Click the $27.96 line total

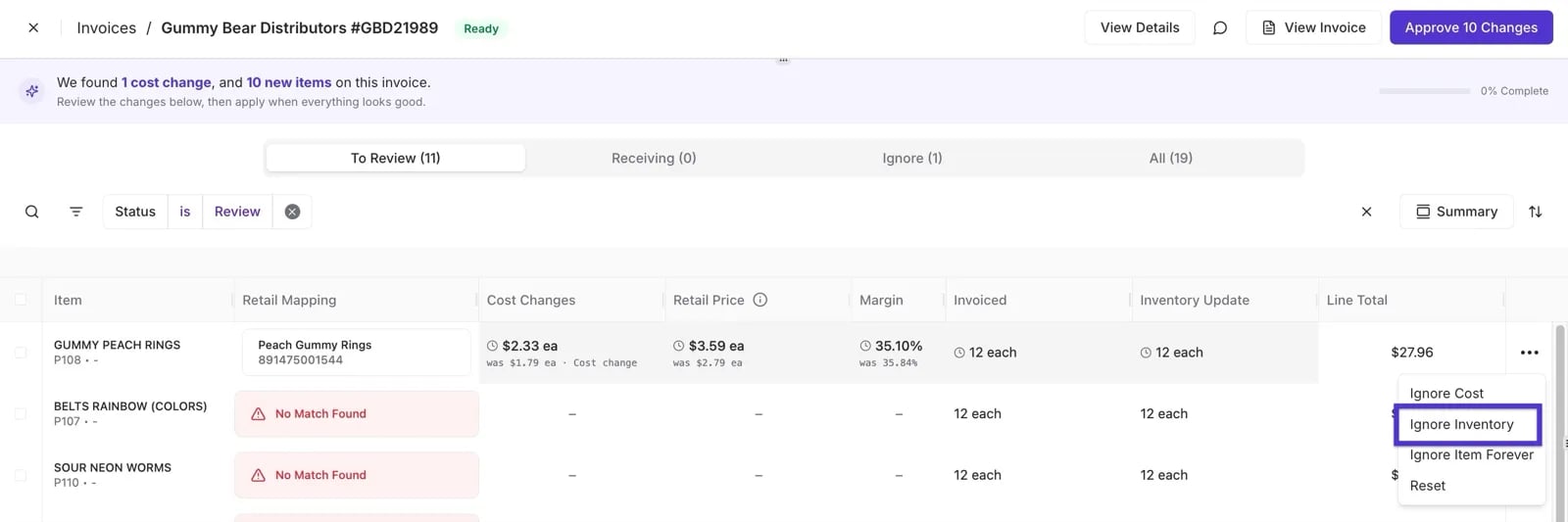coord(1411,353)
